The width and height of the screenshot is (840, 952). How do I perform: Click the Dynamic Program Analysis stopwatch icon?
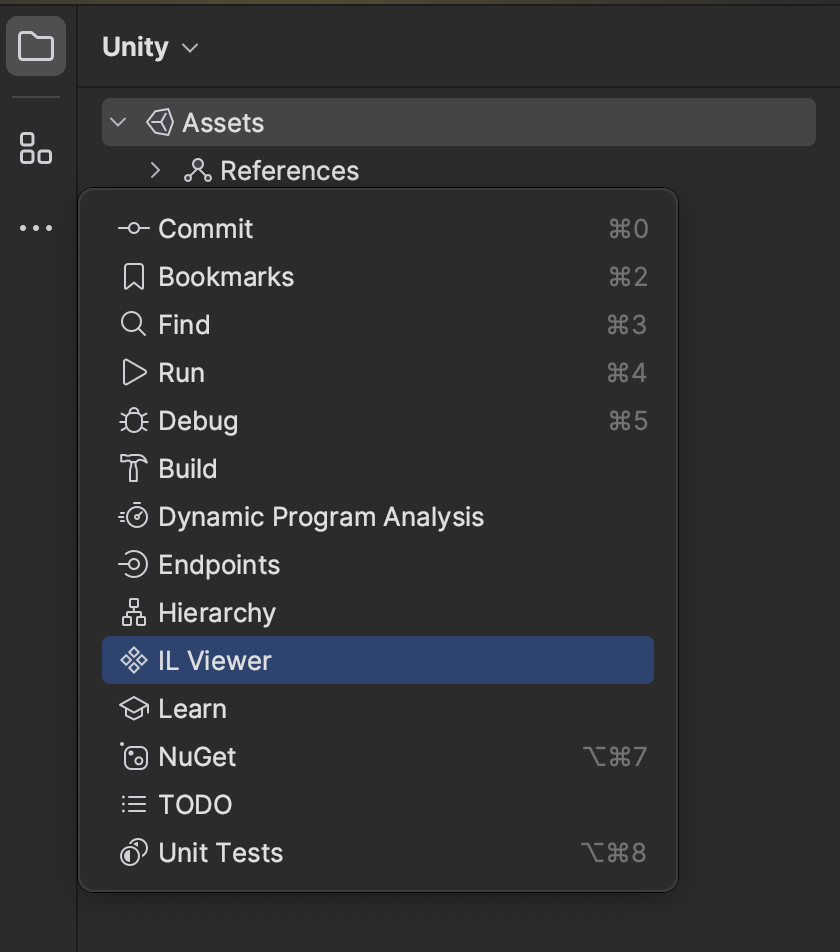134,516
